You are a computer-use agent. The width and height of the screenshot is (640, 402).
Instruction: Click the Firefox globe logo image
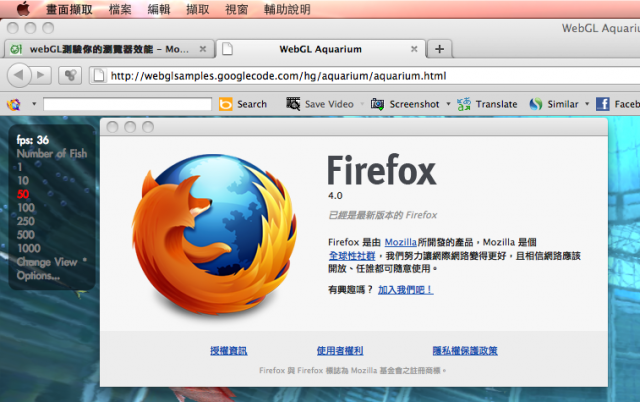pos(214,235)
